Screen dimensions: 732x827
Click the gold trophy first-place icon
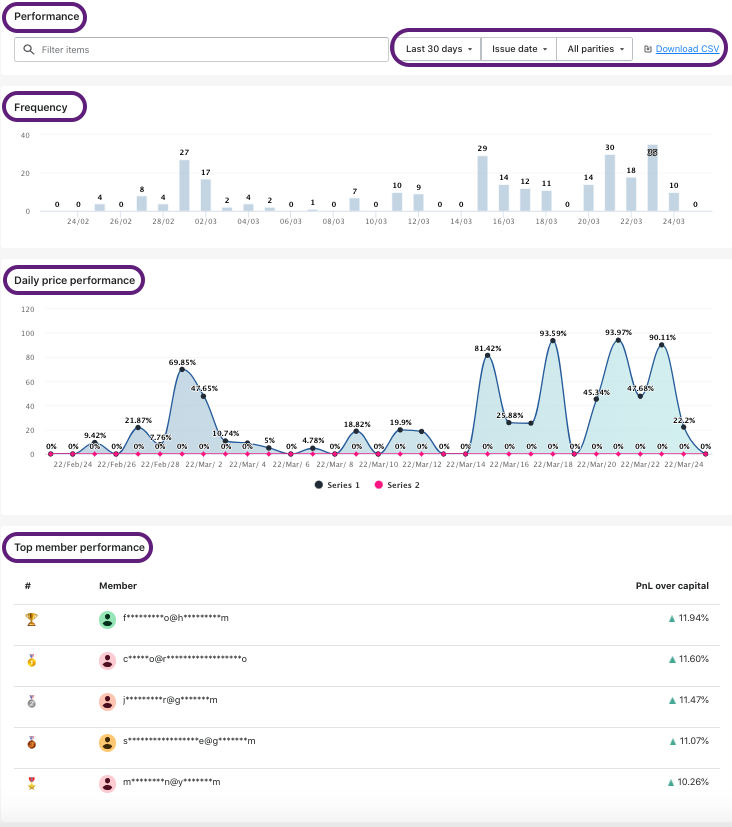pos(31,619)
